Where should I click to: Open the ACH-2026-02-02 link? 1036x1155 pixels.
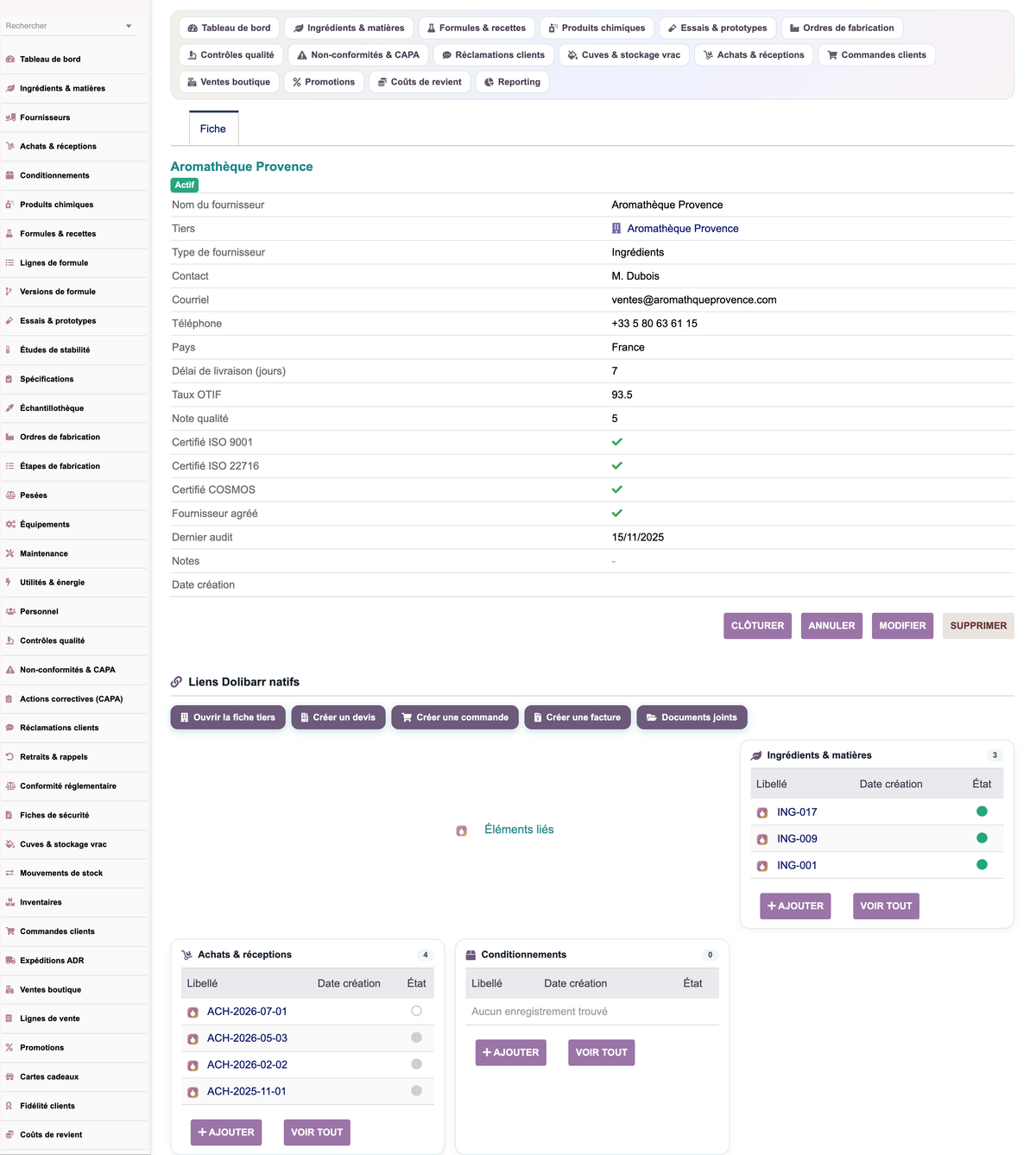[247, 1065]
